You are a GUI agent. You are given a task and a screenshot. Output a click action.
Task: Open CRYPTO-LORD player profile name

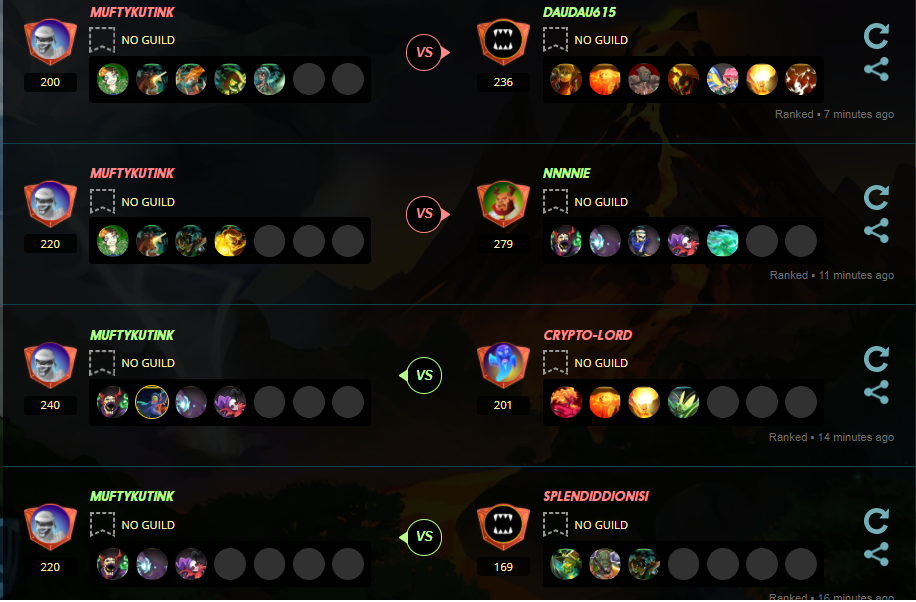pyautogui.click(x=588, y=335)
